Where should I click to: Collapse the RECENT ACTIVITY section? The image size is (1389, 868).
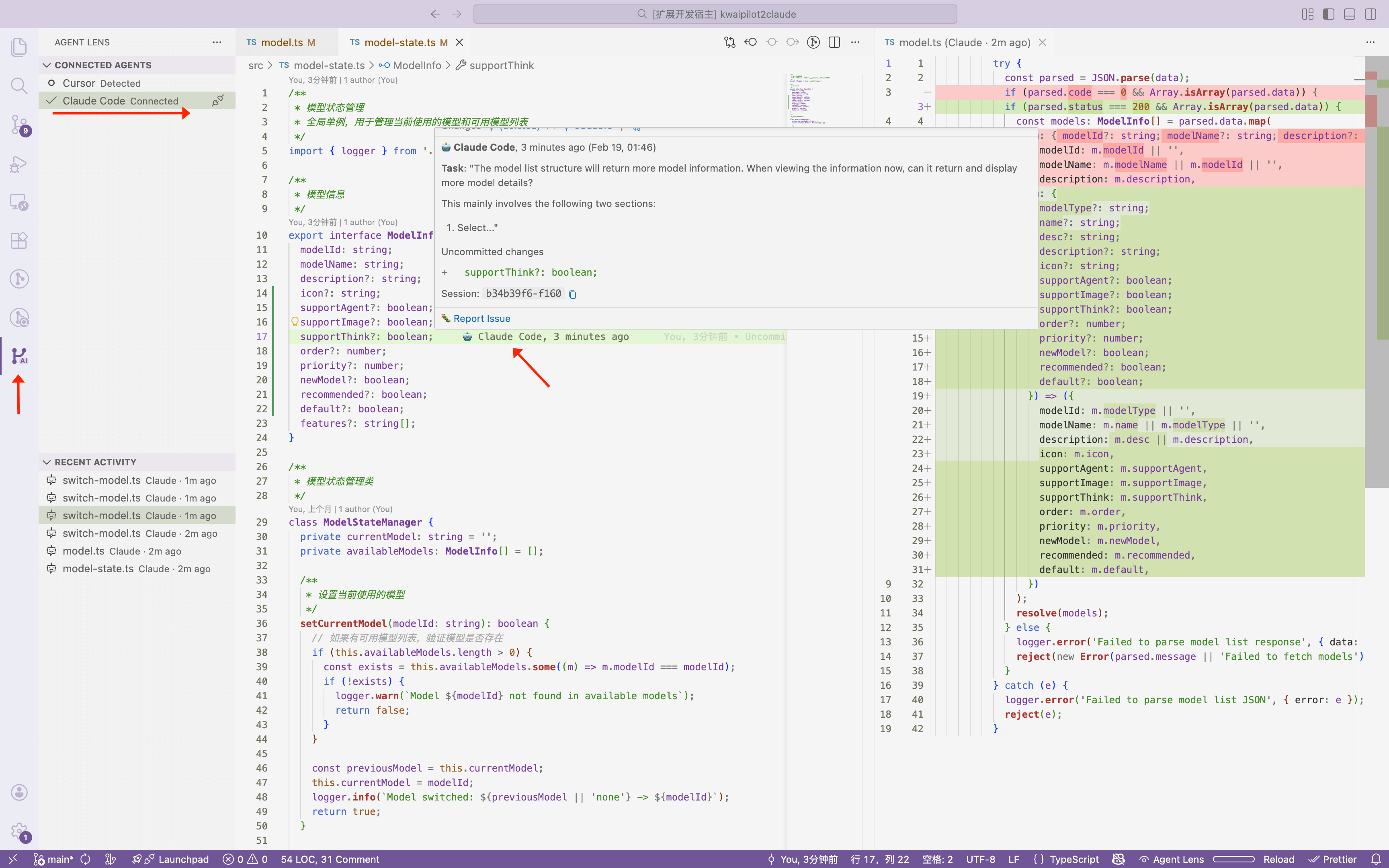click(47, 462)
